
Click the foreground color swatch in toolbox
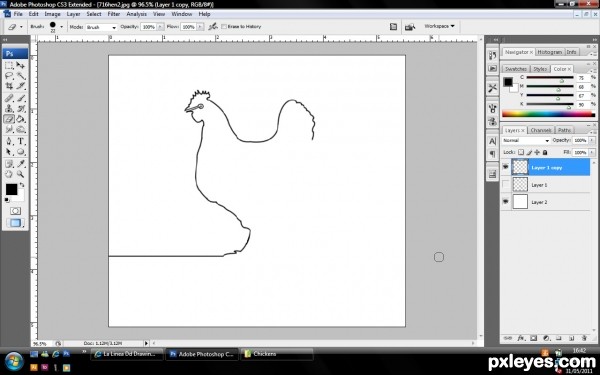(11, 189)
